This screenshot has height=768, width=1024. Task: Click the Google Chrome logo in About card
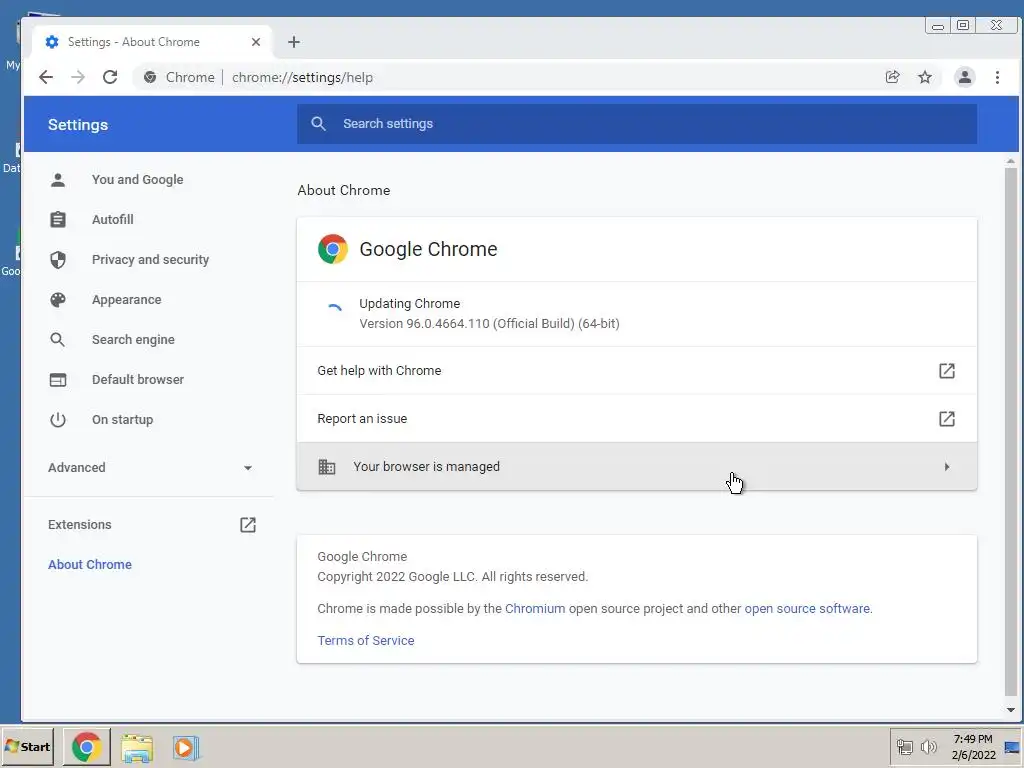click(x=332, y=249)
